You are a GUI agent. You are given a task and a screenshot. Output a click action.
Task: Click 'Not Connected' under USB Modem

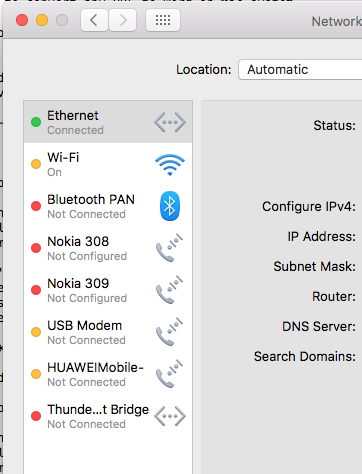86,340
